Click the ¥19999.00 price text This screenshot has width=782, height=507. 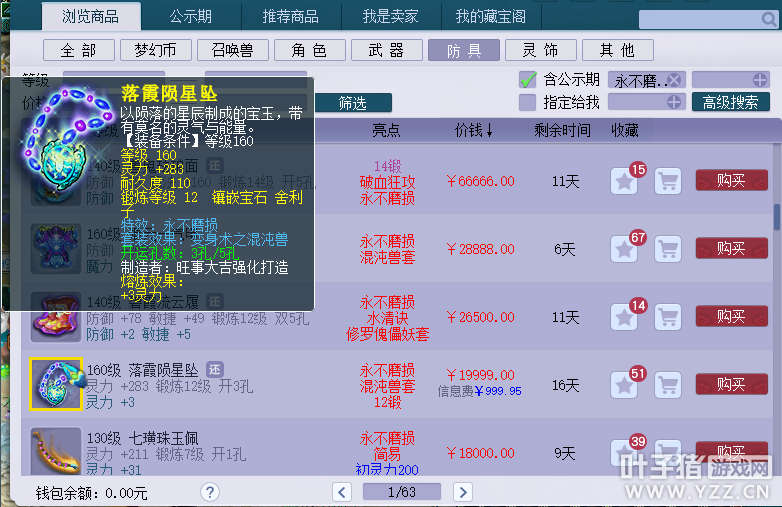[x=481, y=375]
